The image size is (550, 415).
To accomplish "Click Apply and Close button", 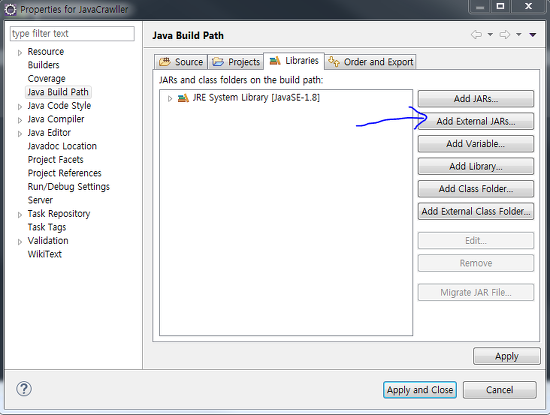I will tap(420, 390).
